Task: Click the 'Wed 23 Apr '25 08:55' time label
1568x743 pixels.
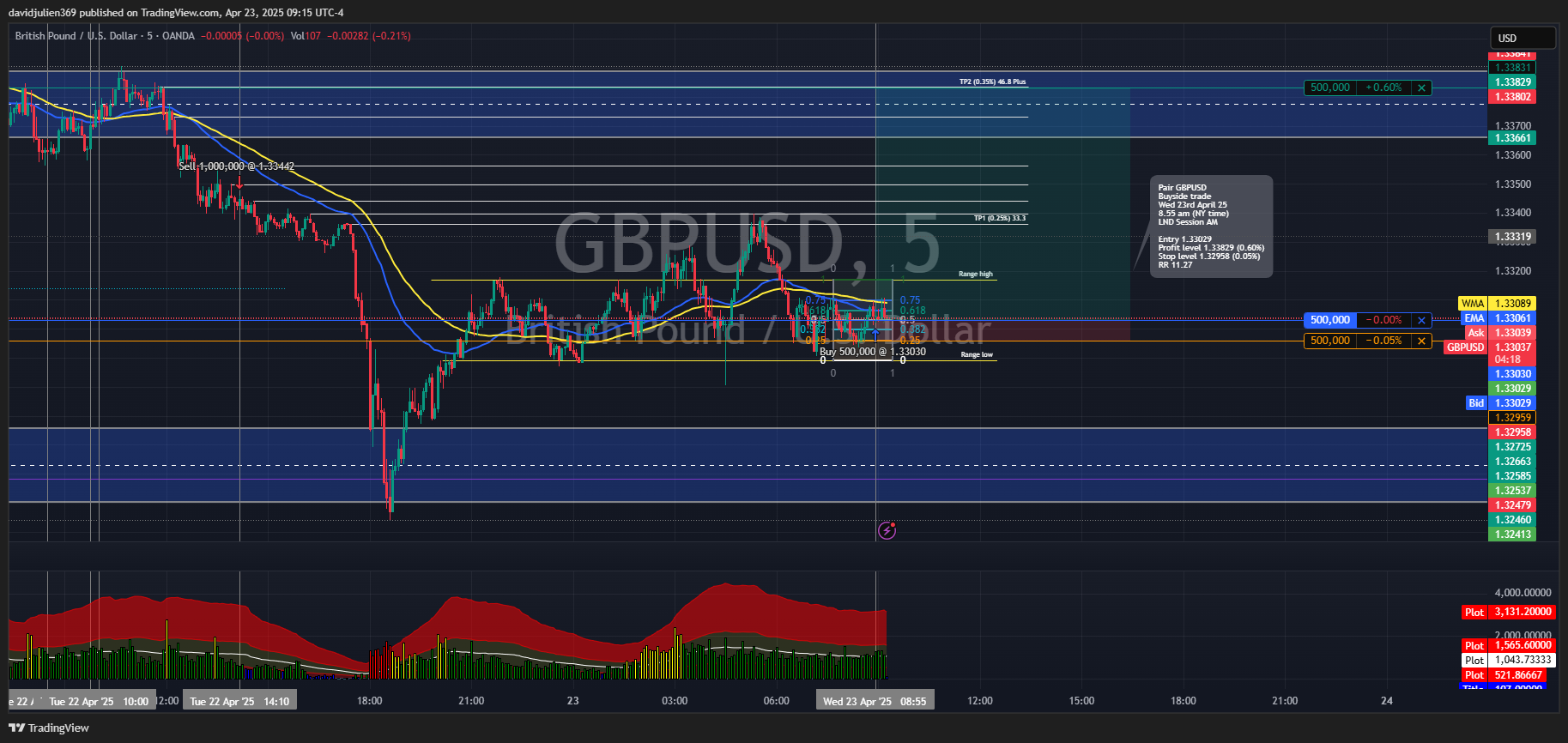Action: [x=875, y=701]
